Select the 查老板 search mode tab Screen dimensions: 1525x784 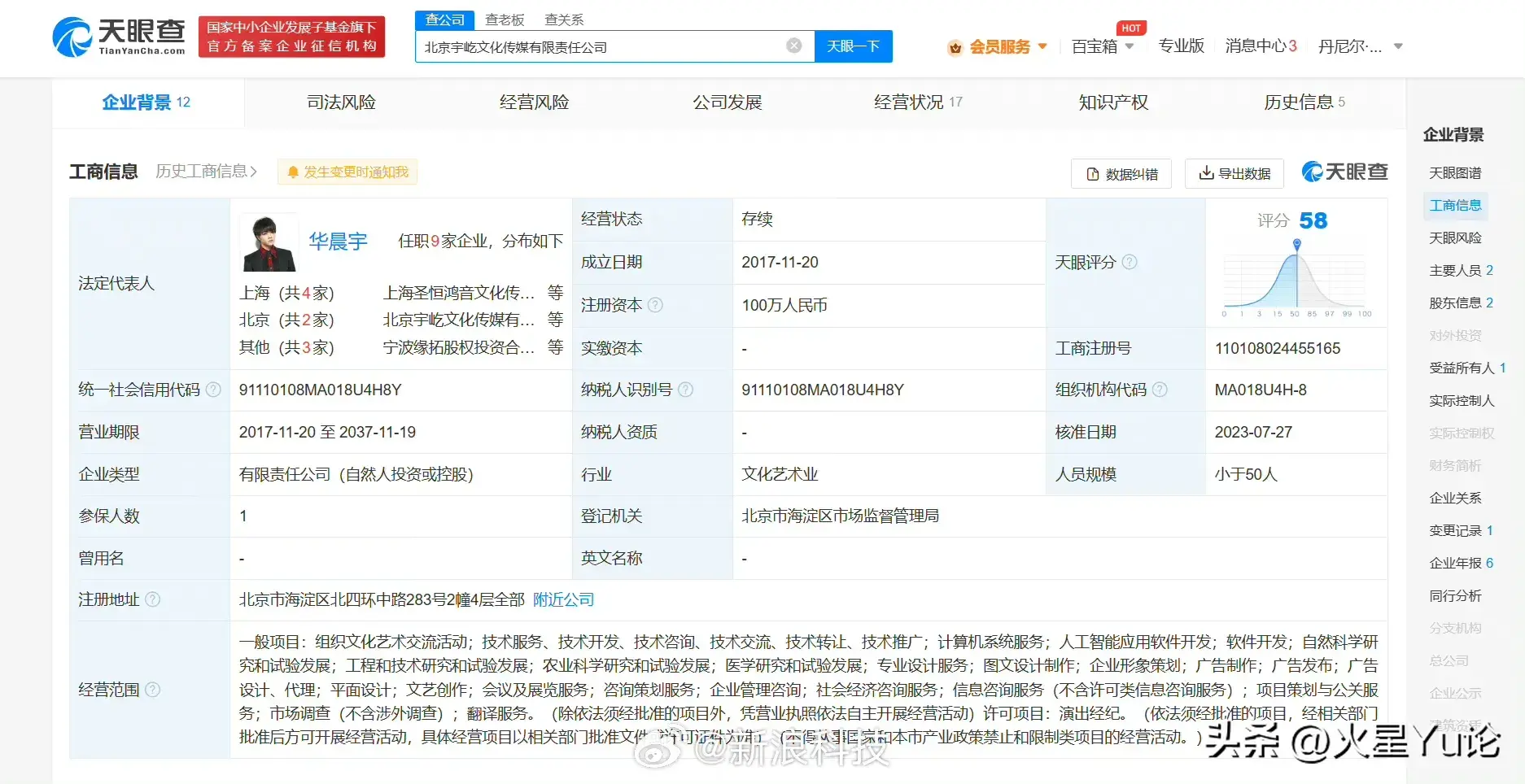point(505,20)
